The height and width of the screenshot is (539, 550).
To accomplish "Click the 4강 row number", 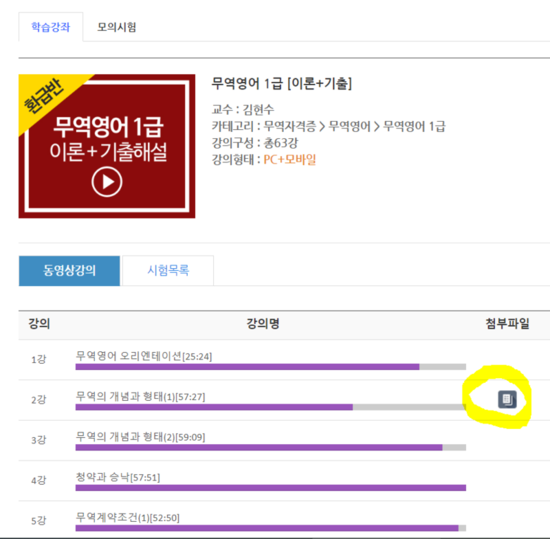I will click(39, 480).
